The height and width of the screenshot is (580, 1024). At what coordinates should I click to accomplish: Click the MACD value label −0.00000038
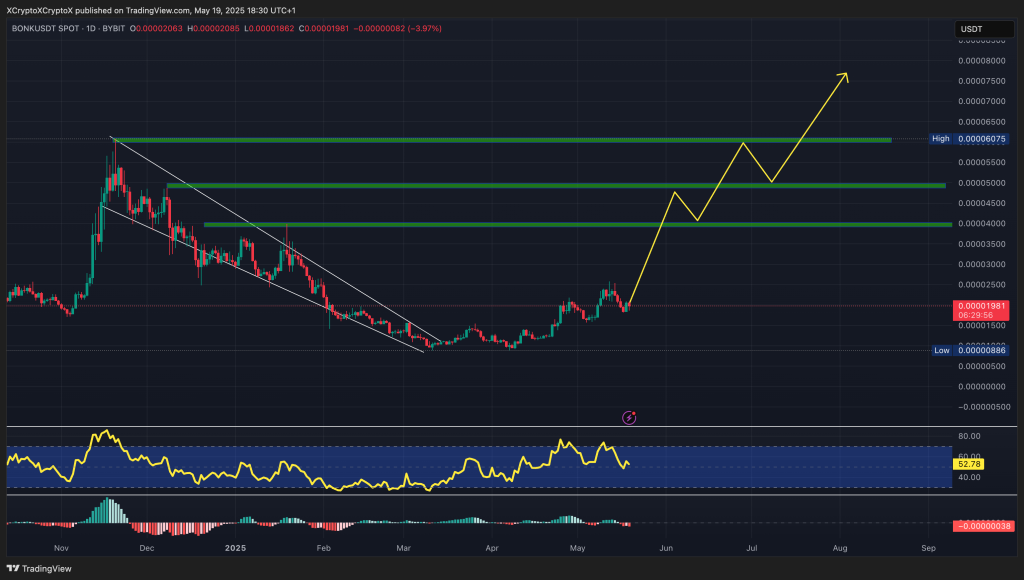tap(985, 526)
